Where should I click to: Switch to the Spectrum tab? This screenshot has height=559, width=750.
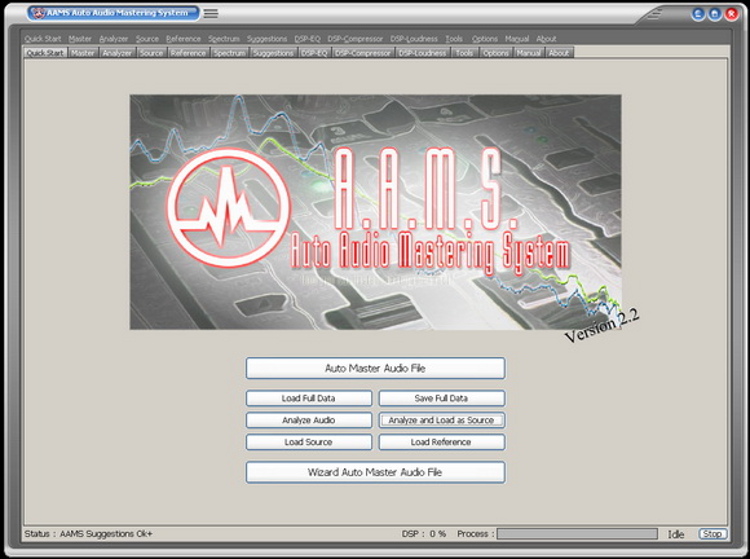click(230, 53)
